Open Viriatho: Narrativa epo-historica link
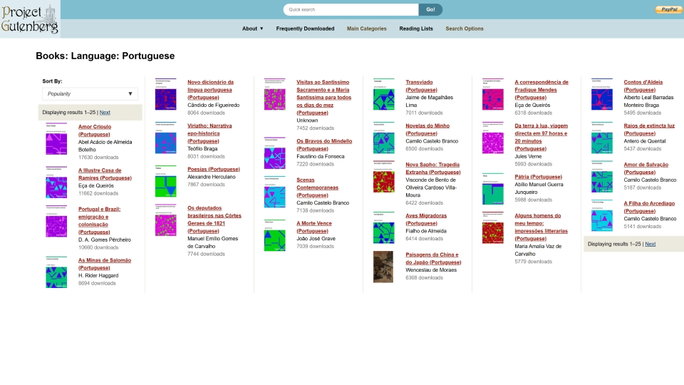This screenshot has height=385, width=684. click(209, 133)
